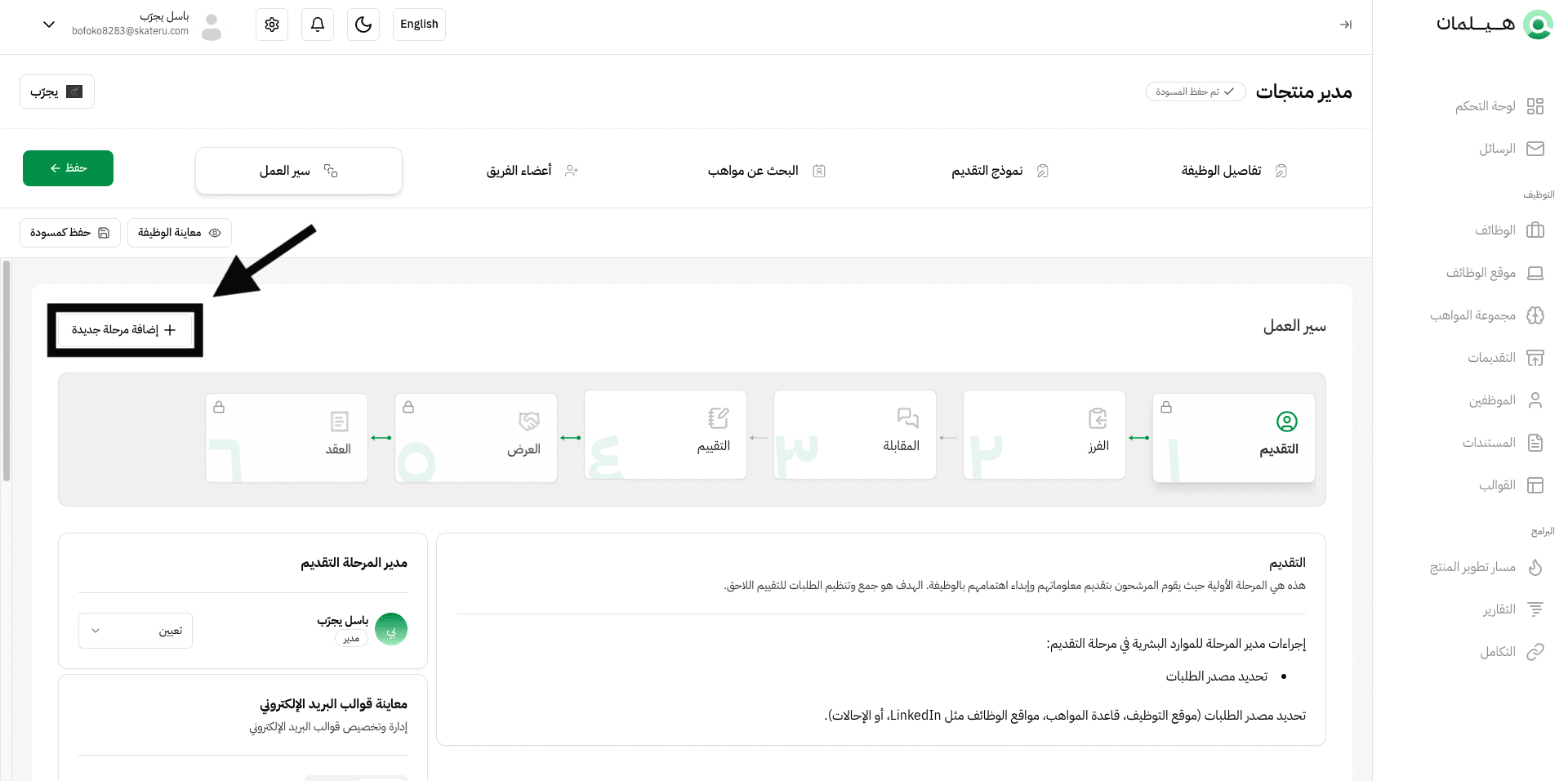Open مجموعة المواهب in sidebar
Screen dimensions: 1568x781
[1487, 315]
